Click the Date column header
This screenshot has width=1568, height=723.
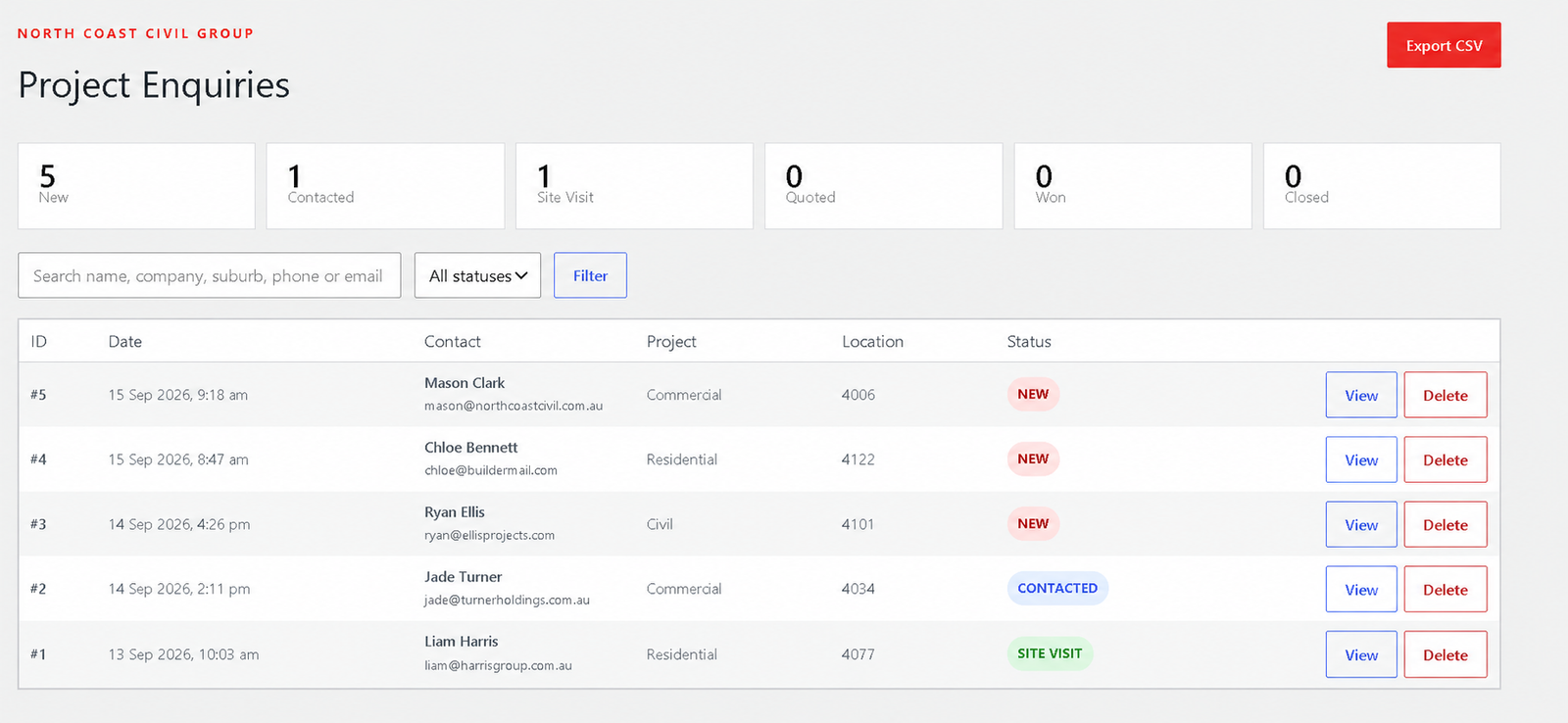click(125, 341)
